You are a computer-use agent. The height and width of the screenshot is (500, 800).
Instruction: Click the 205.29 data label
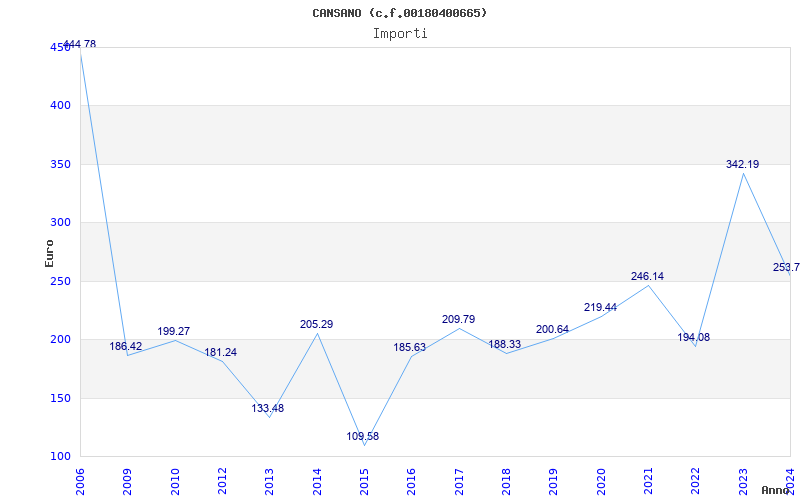(316, 324)
